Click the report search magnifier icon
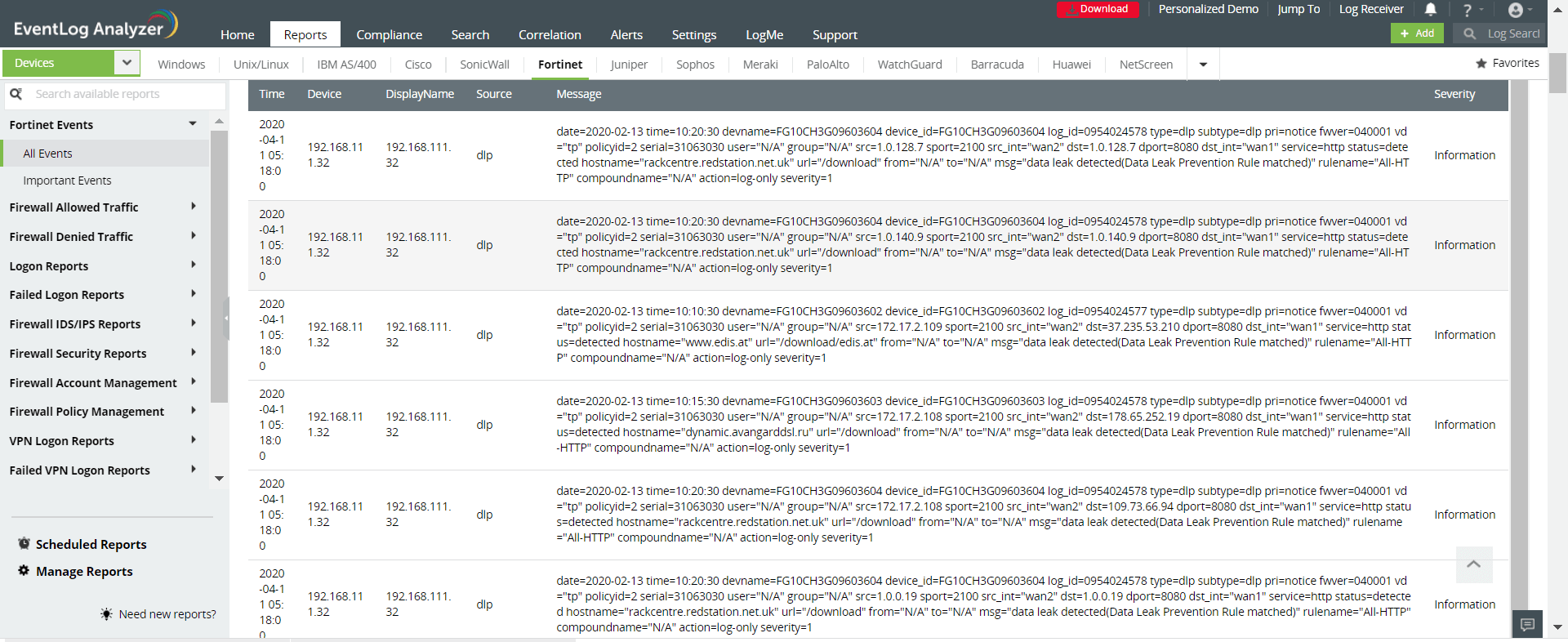1568x642 pixels. point(16,94)
